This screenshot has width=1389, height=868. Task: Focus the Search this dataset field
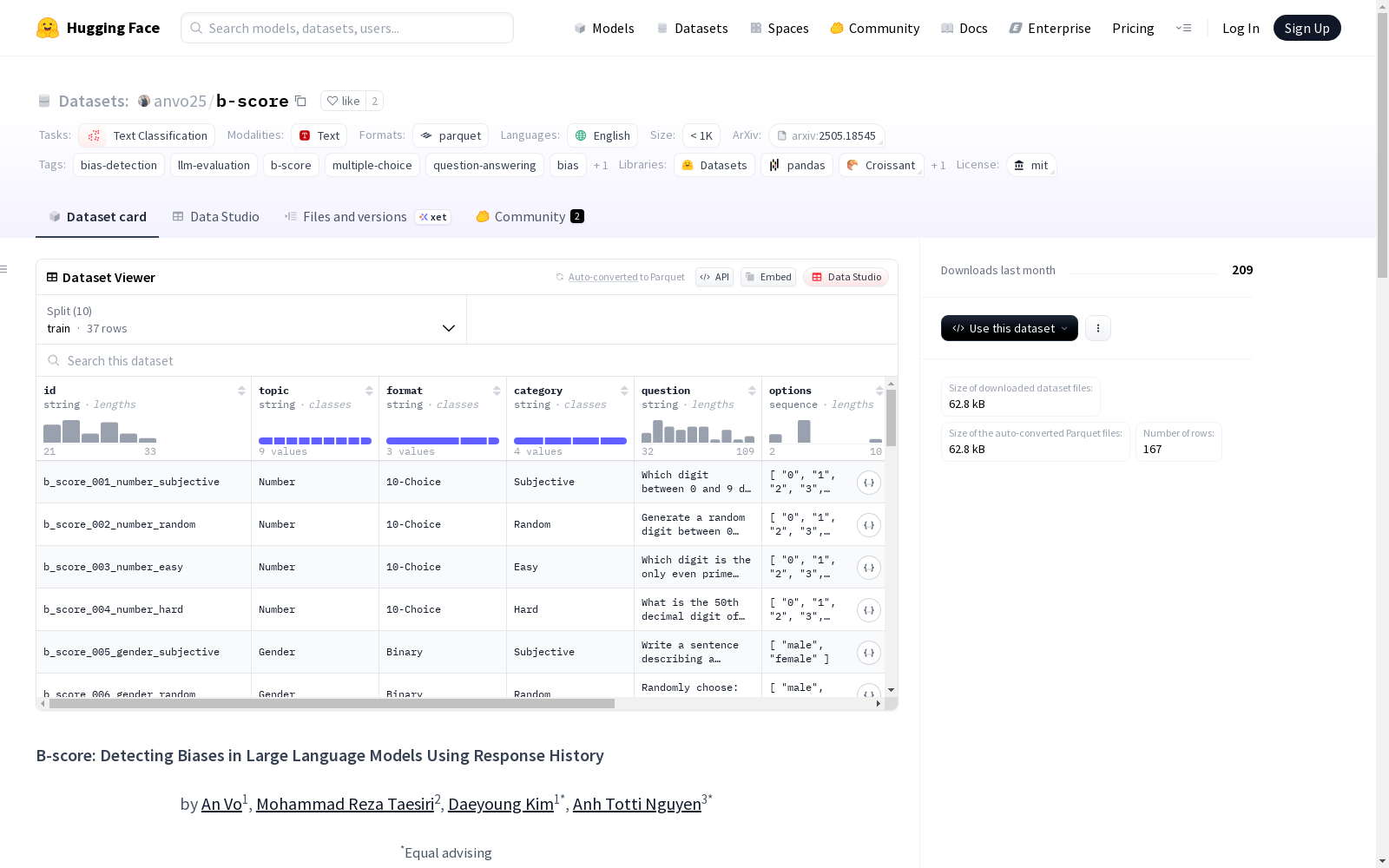tap(467, 360)
